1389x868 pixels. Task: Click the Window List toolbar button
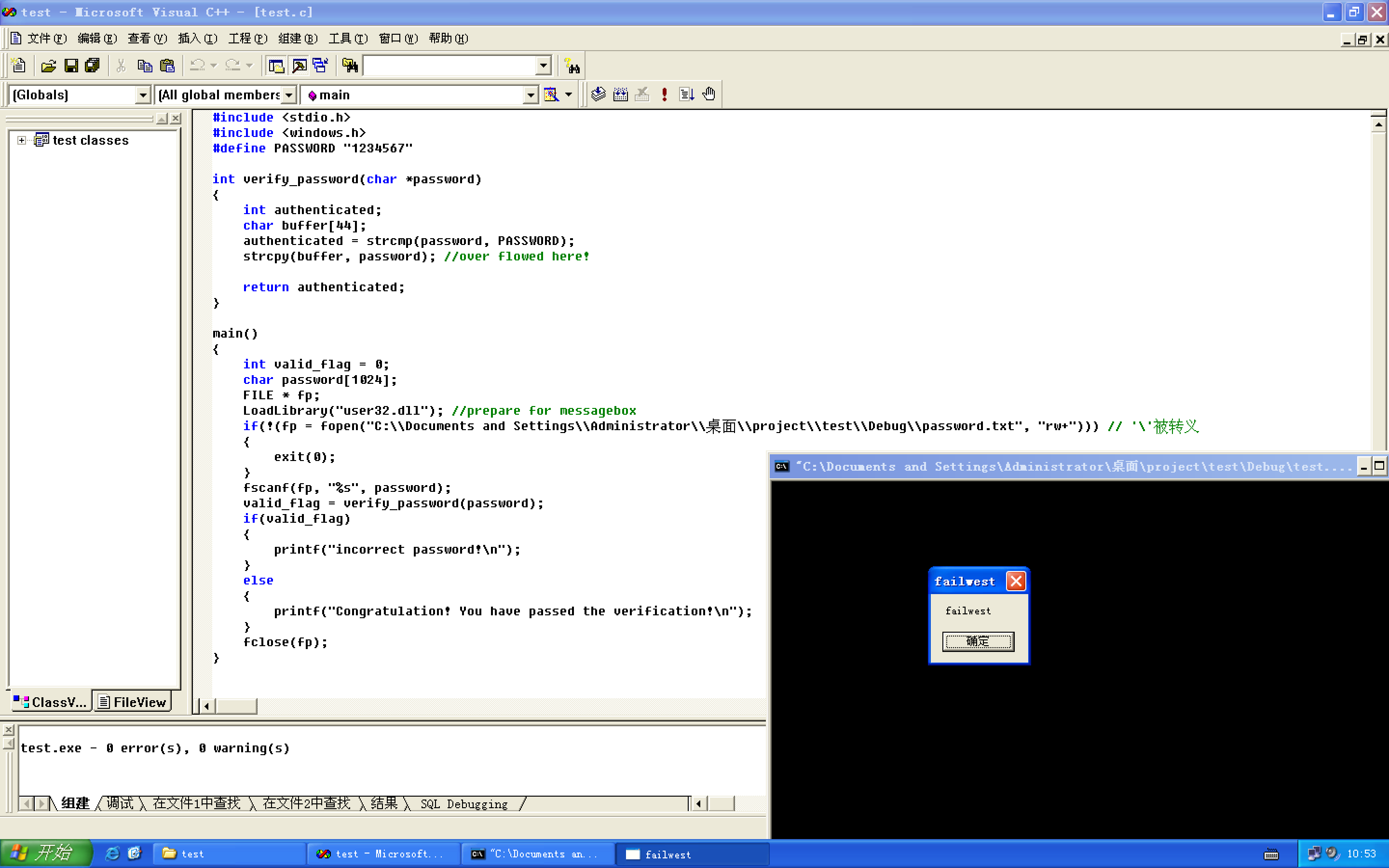[x=320, y=66]
